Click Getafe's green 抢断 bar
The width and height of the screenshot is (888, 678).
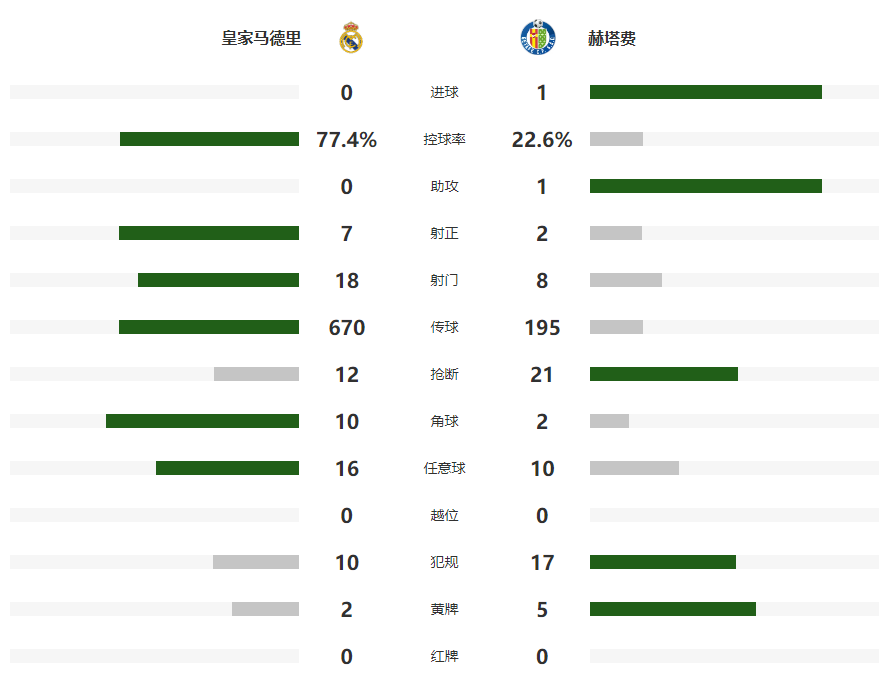[x=663, y=374]
